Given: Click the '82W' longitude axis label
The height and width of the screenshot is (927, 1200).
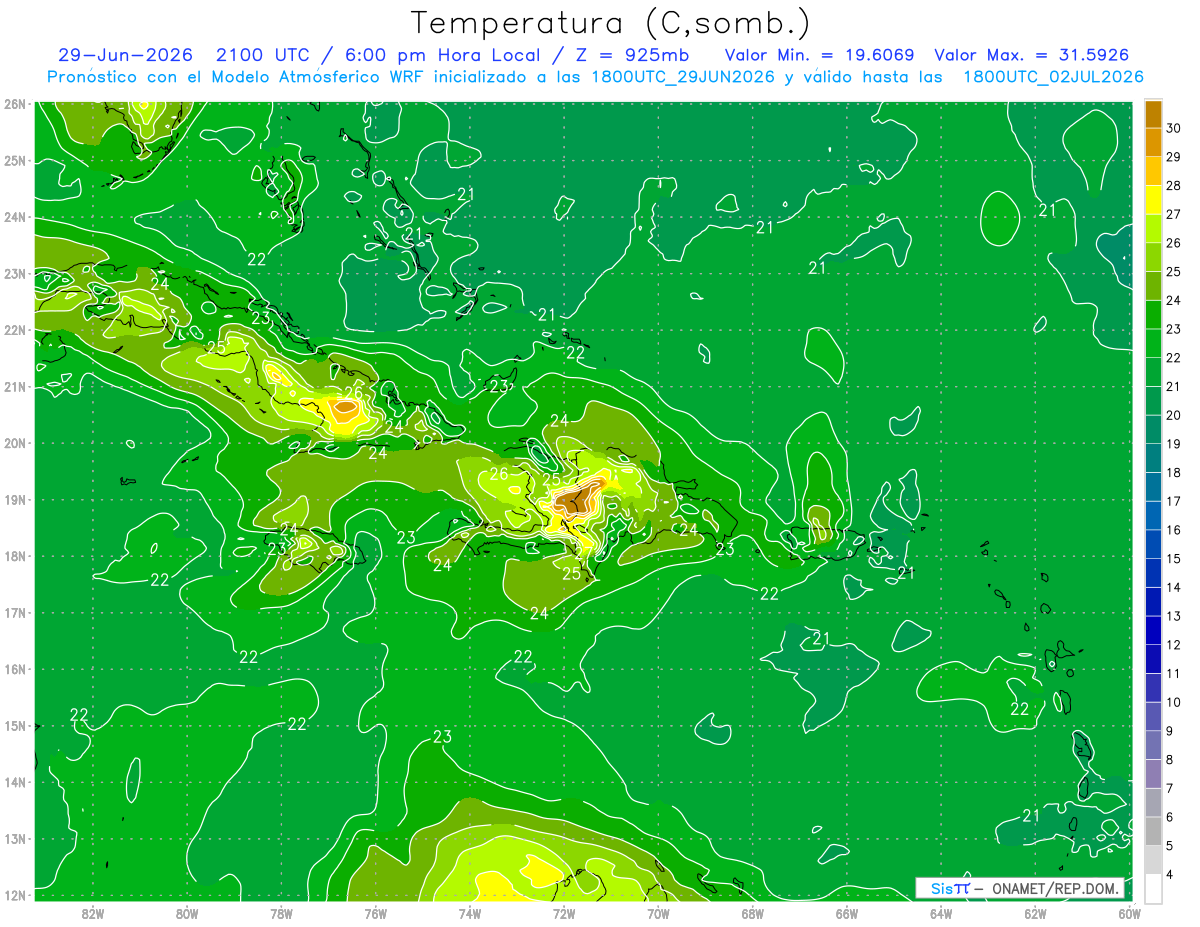Looking at the screenshot, I should [92, 912].
